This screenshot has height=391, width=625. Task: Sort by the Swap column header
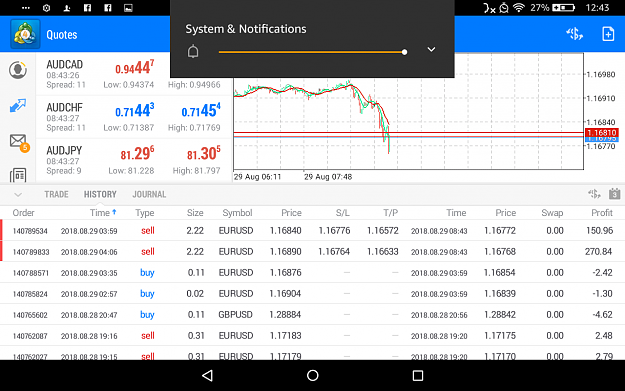(x=552, y=213)
